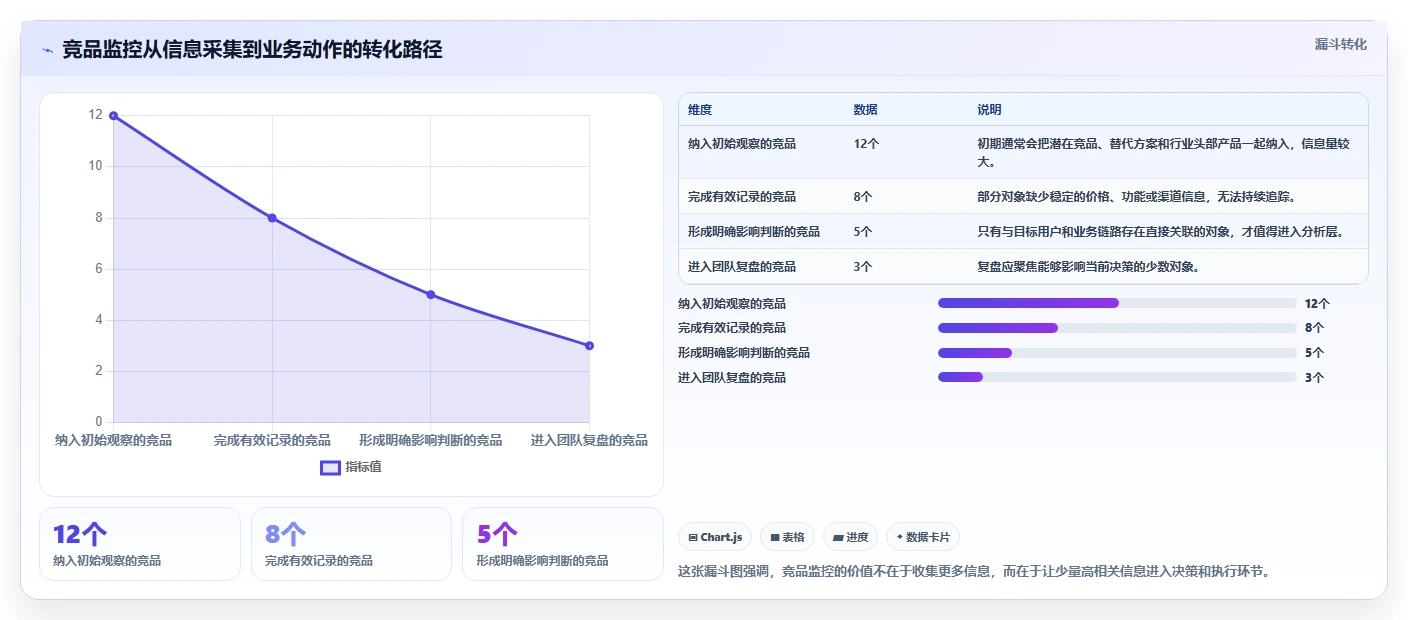Click the 进入团队复盘的竞品 progress bar
The height and width of the screenshot is (620, 1408).
pos(1117,378)
